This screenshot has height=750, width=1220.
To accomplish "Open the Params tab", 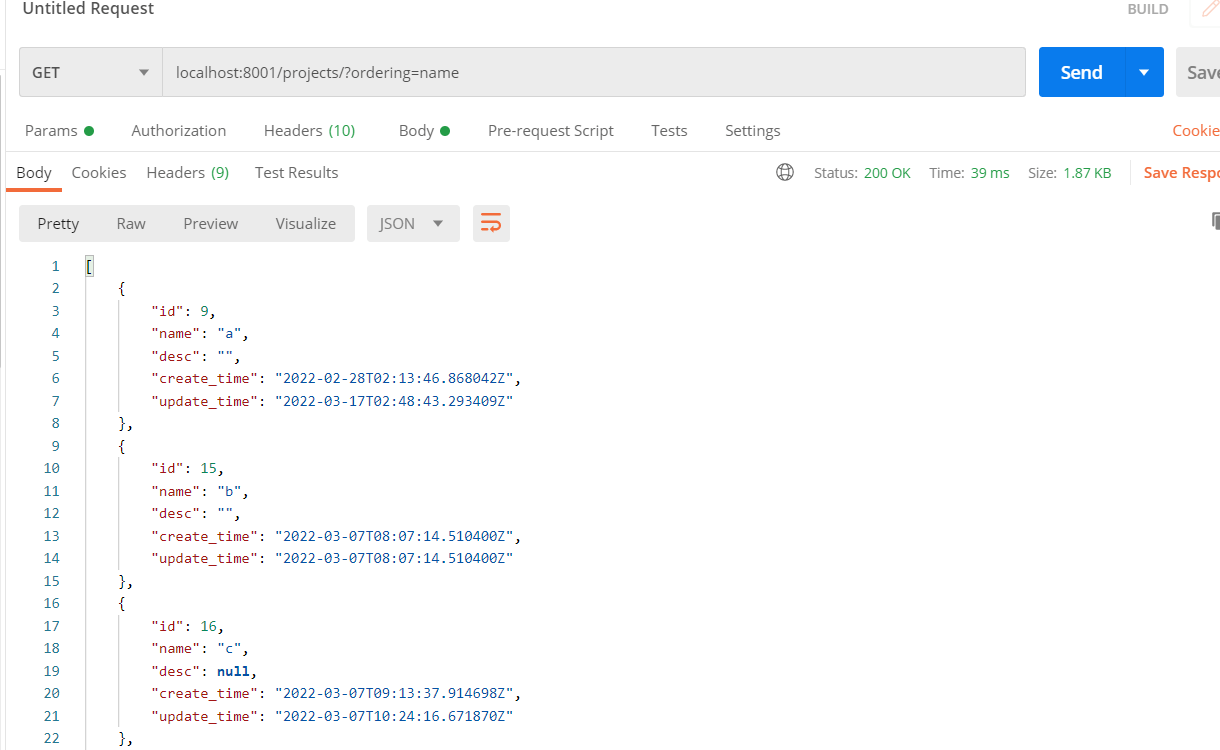I will click(x=59, y=131).
